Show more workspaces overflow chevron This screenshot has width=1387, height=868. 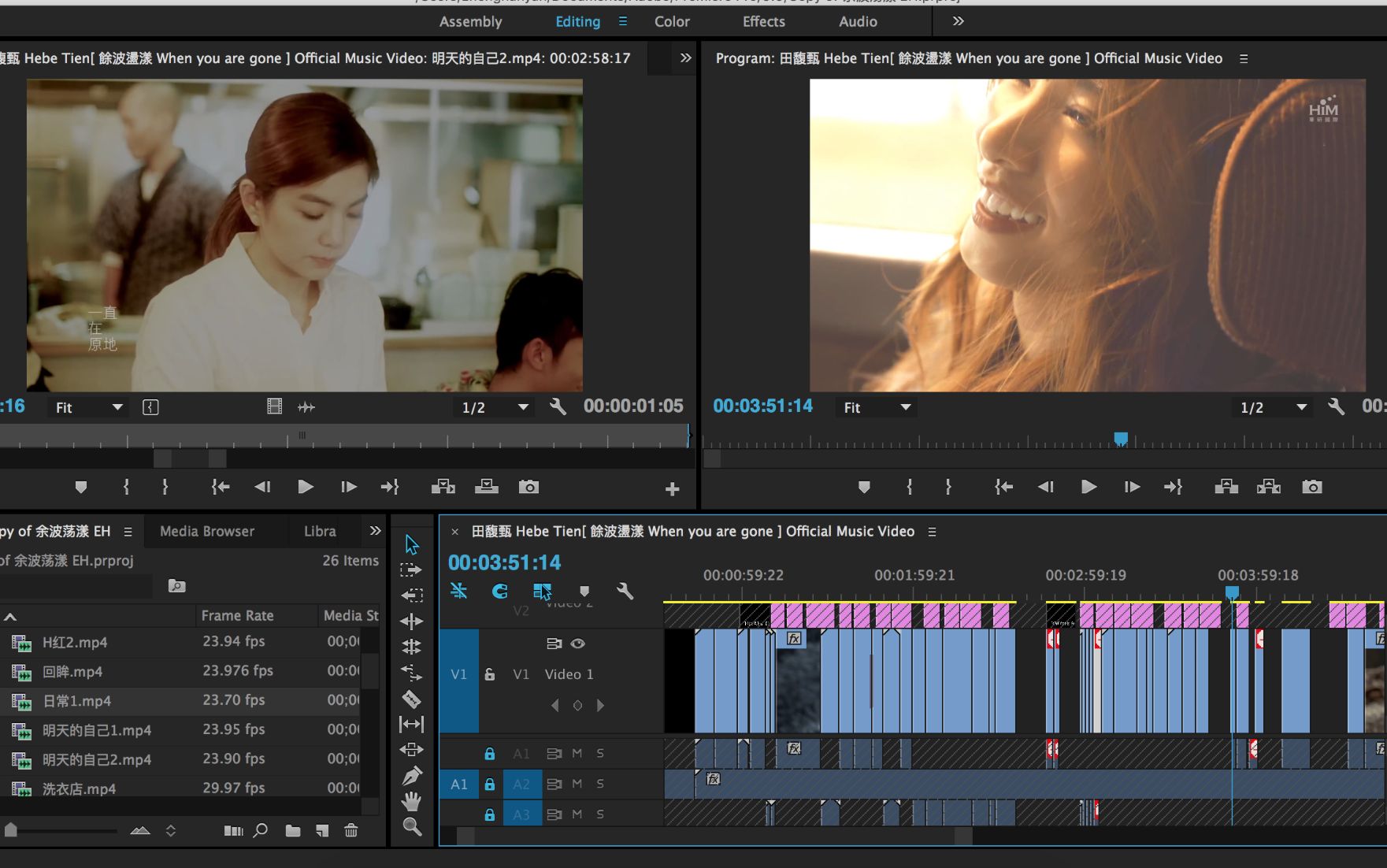958,21
